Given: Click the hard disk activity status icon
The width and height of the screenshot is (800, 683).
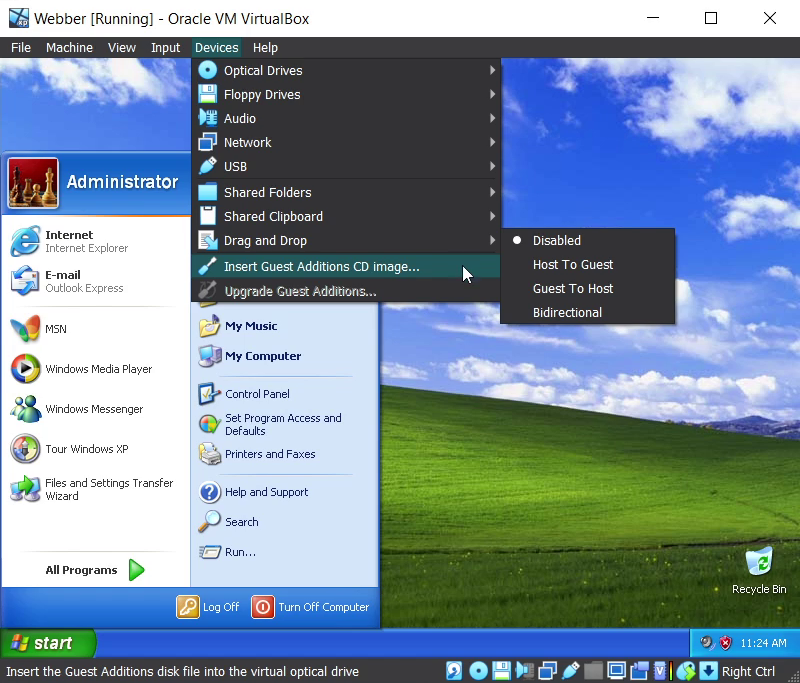Looking at the screenshot, I should 454,671.
